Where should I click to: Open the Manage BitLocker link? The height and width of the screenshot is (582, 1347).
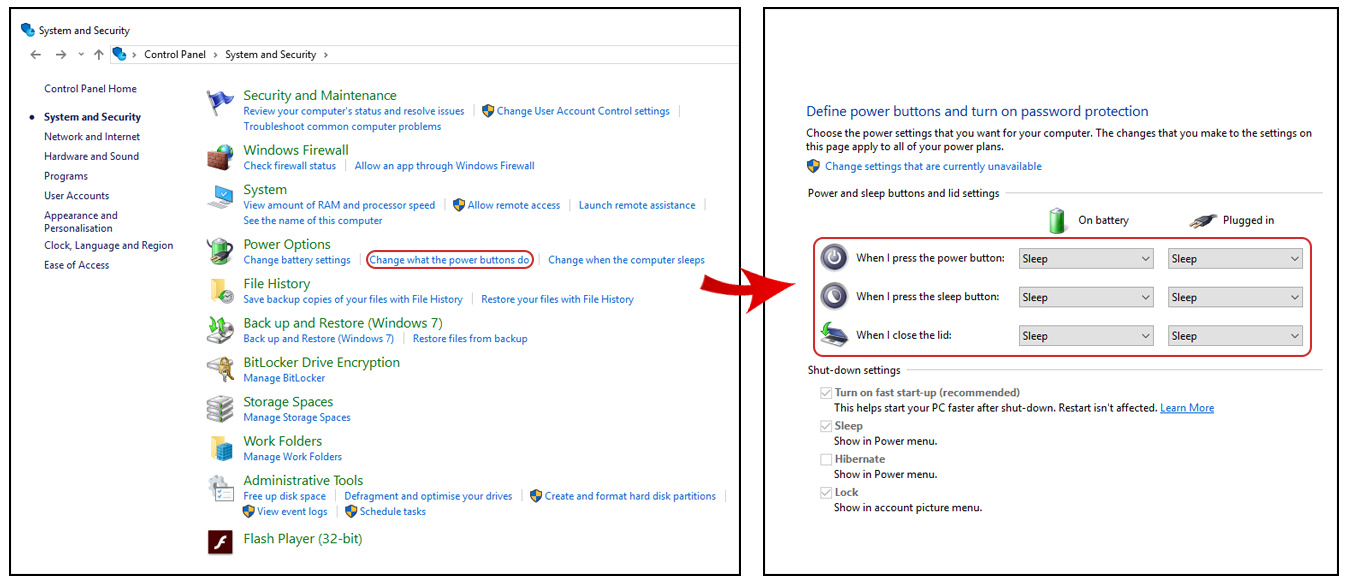(284, 378)
